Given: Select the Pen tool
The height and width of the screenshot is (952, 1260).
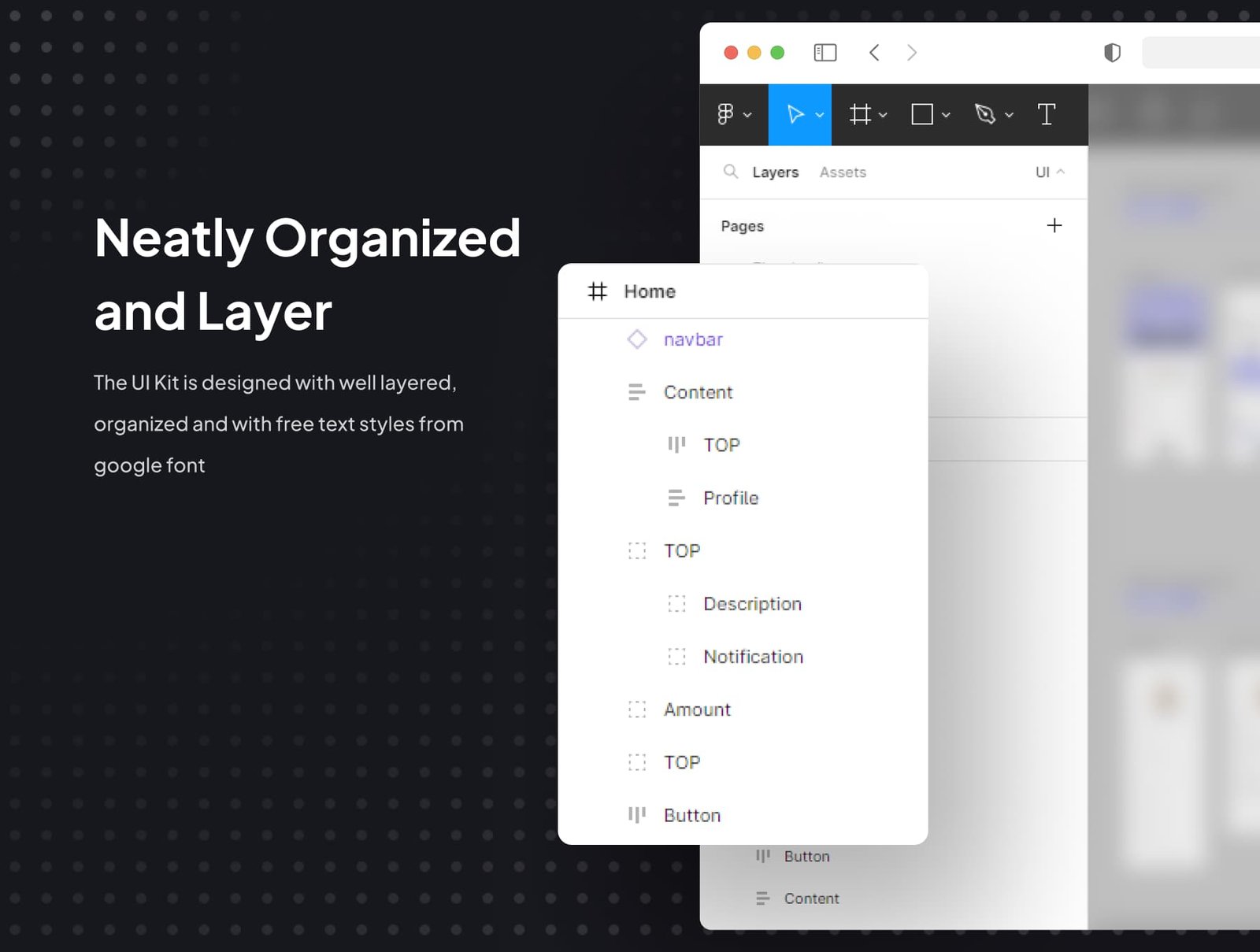Looking at the screenshot, I should (984, 114).
